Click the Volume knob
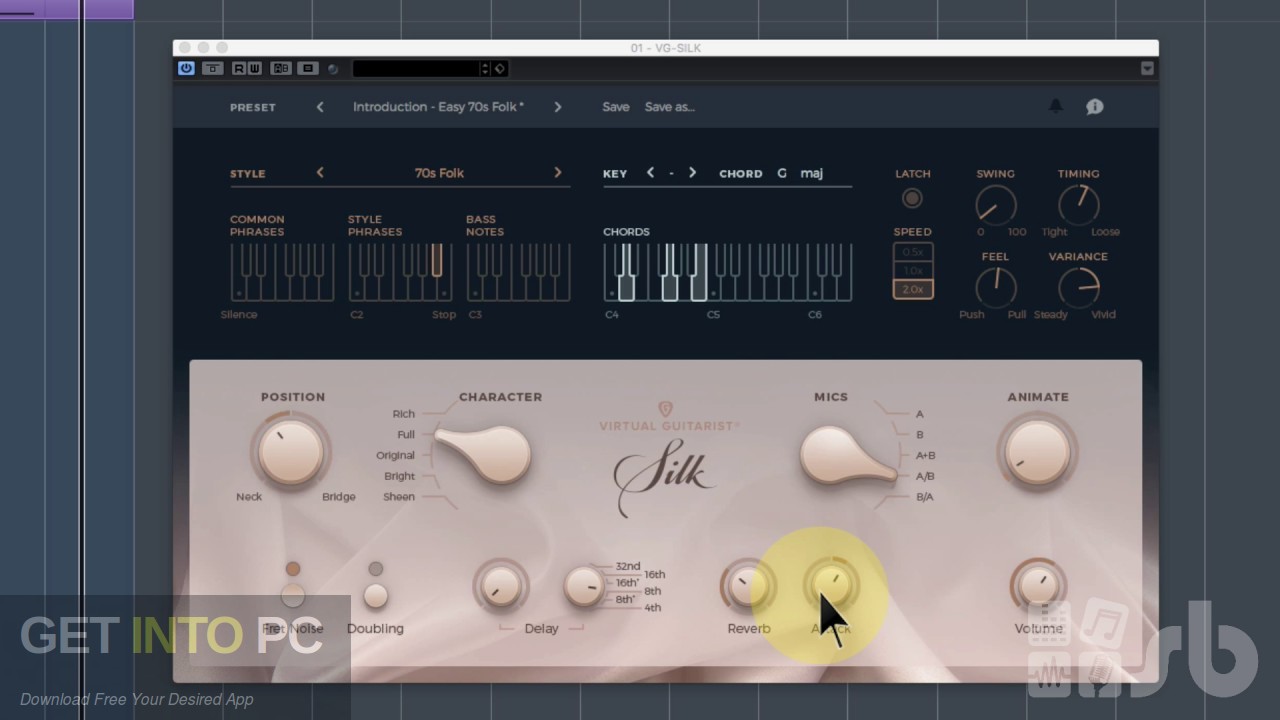 1038,586
